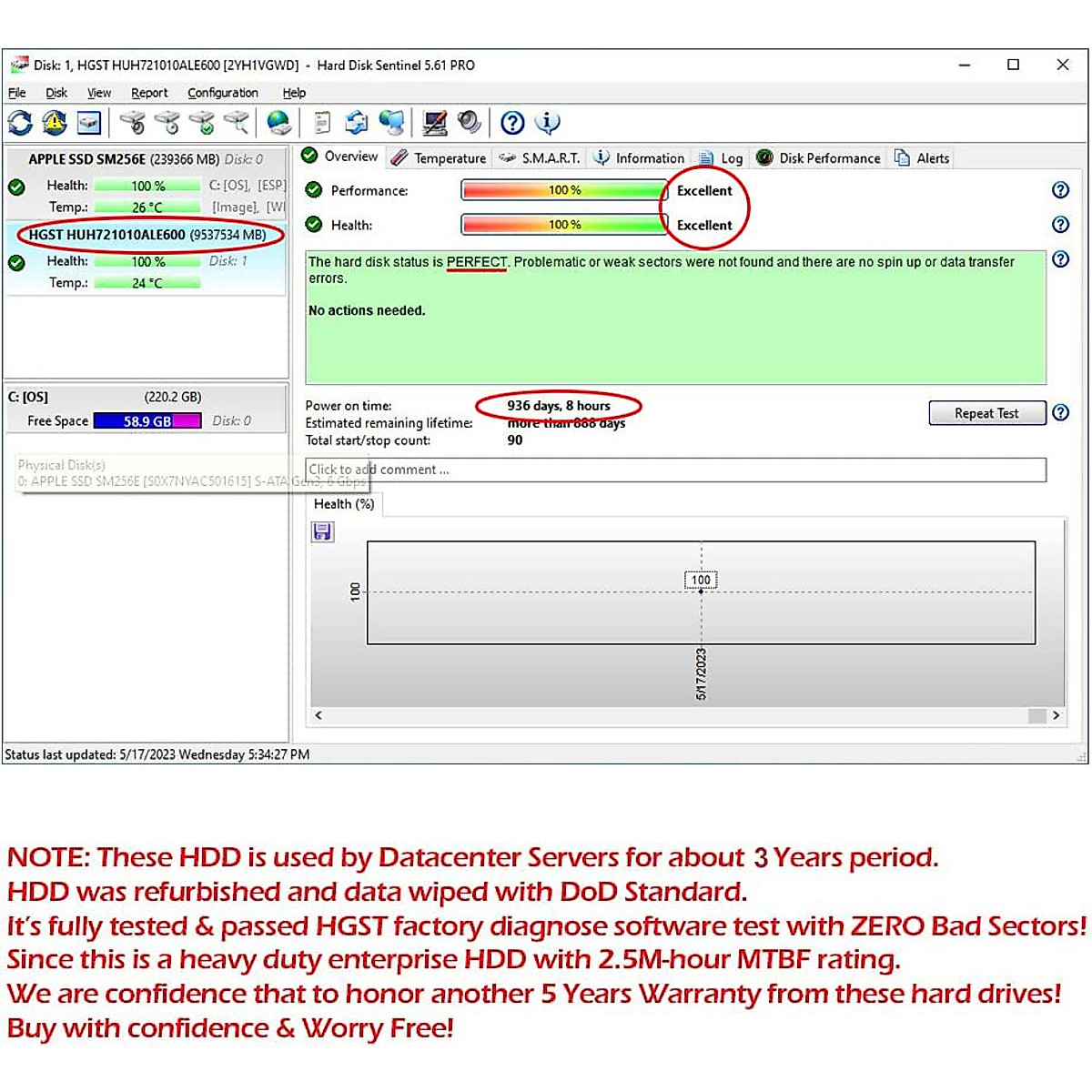Click the comment input field
The image size is (1092, 1092).
click(675, 470)
